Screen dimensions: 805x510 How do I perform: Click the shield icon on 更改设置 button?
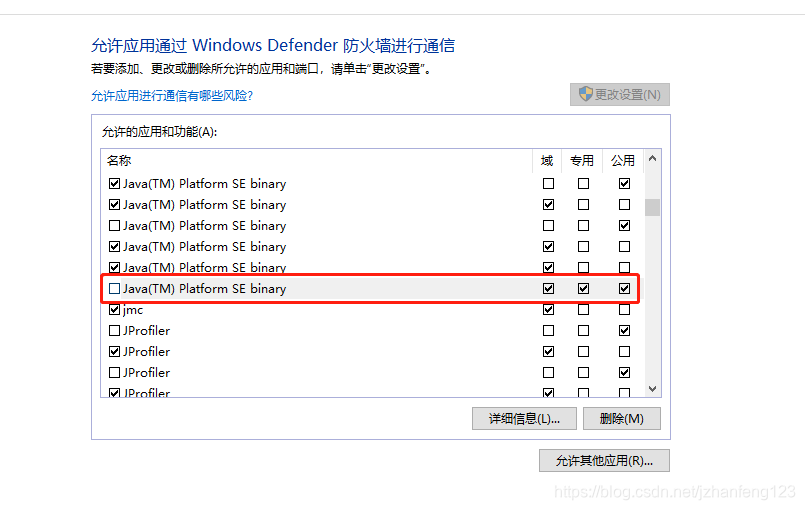[585, 94]
